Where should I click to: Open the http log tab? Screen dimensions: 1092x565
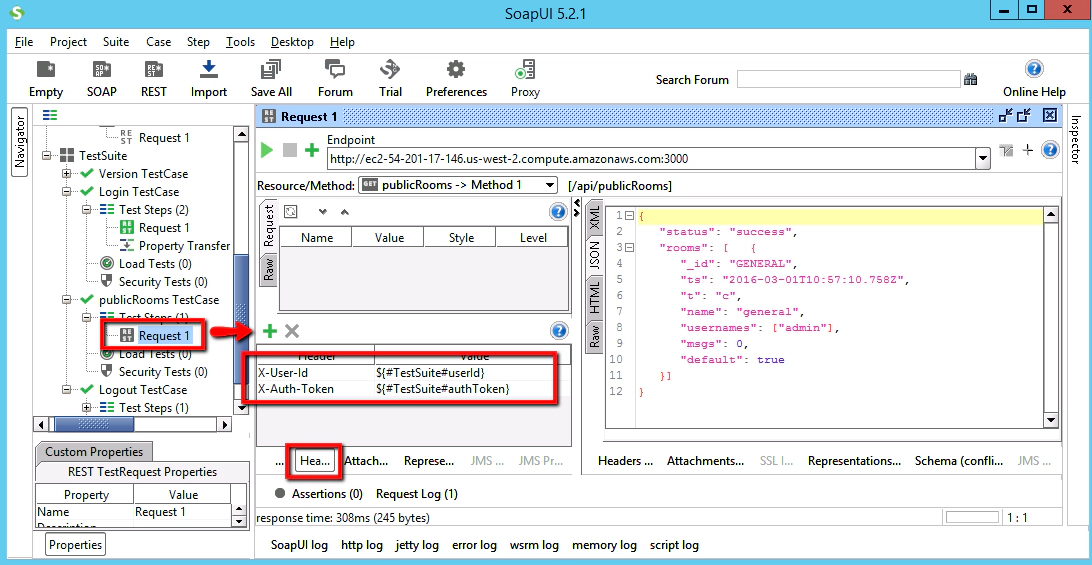point(362,545)
